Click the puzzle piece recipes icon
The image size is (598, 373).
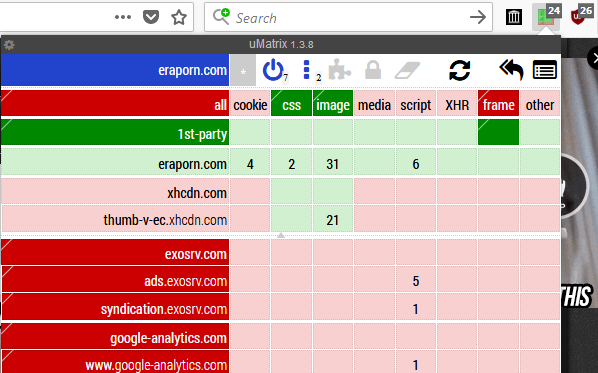click(339, 70)
